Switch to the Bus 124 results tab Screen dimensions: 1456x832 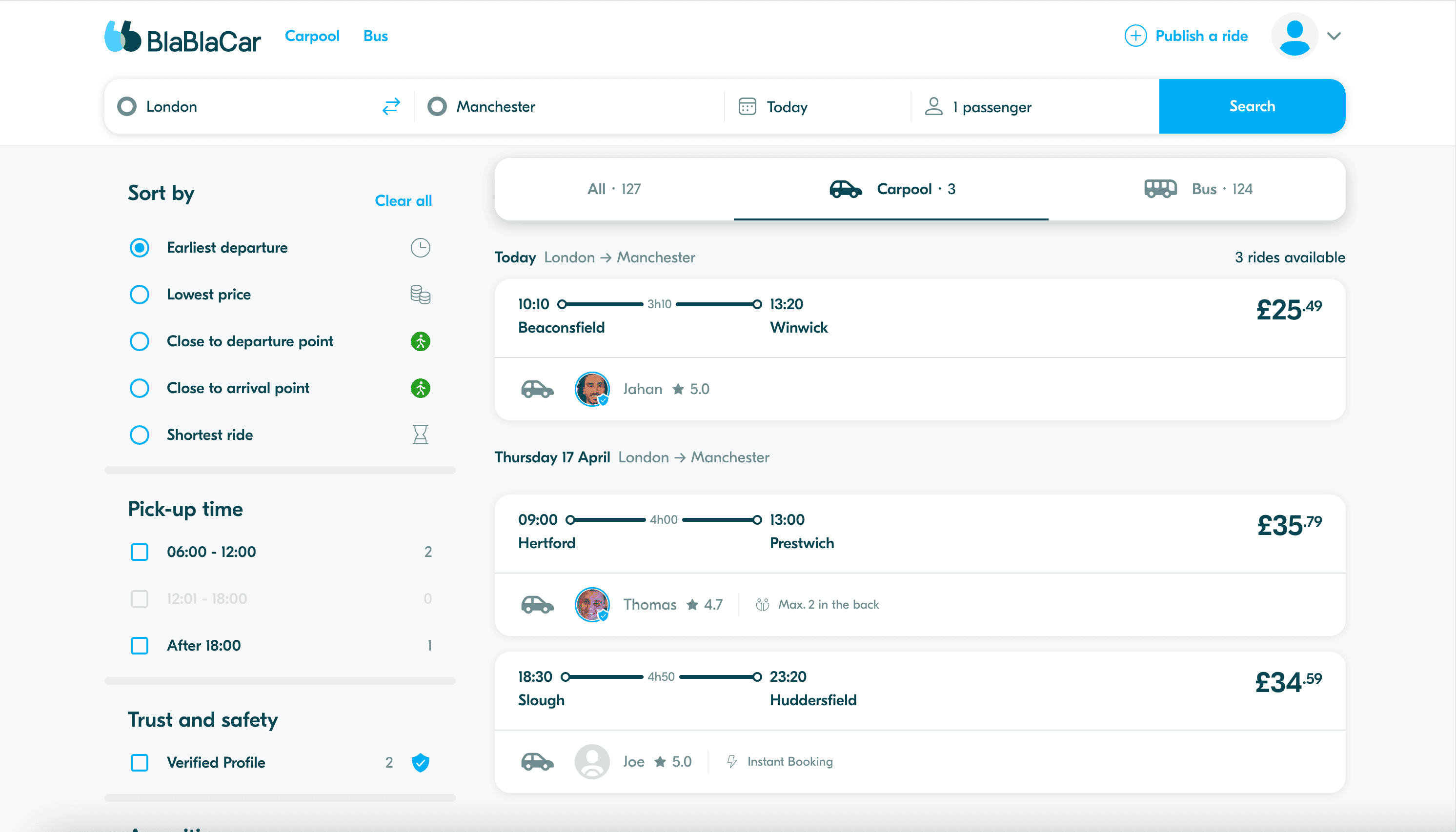(1198, 189)
